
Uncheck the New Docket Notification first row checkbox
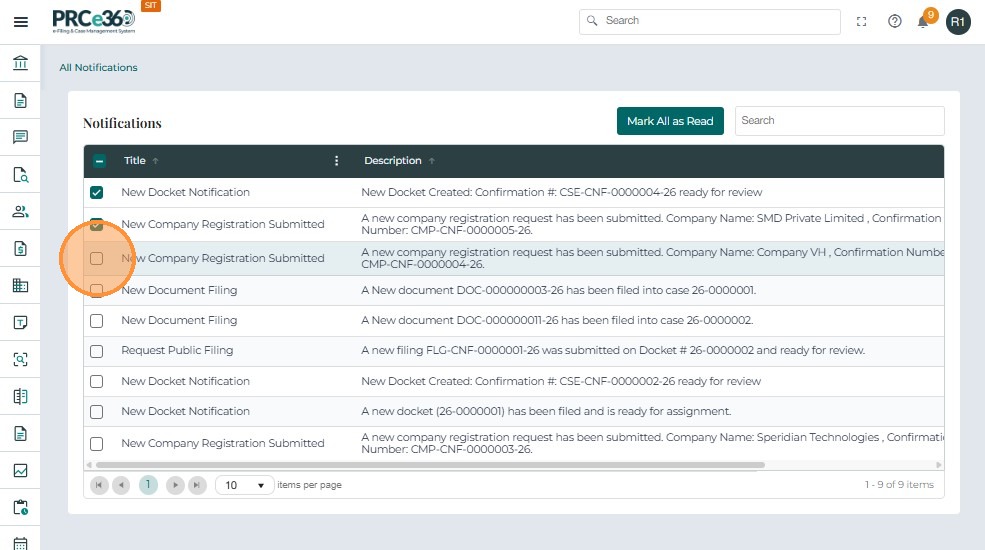[97, 192]
